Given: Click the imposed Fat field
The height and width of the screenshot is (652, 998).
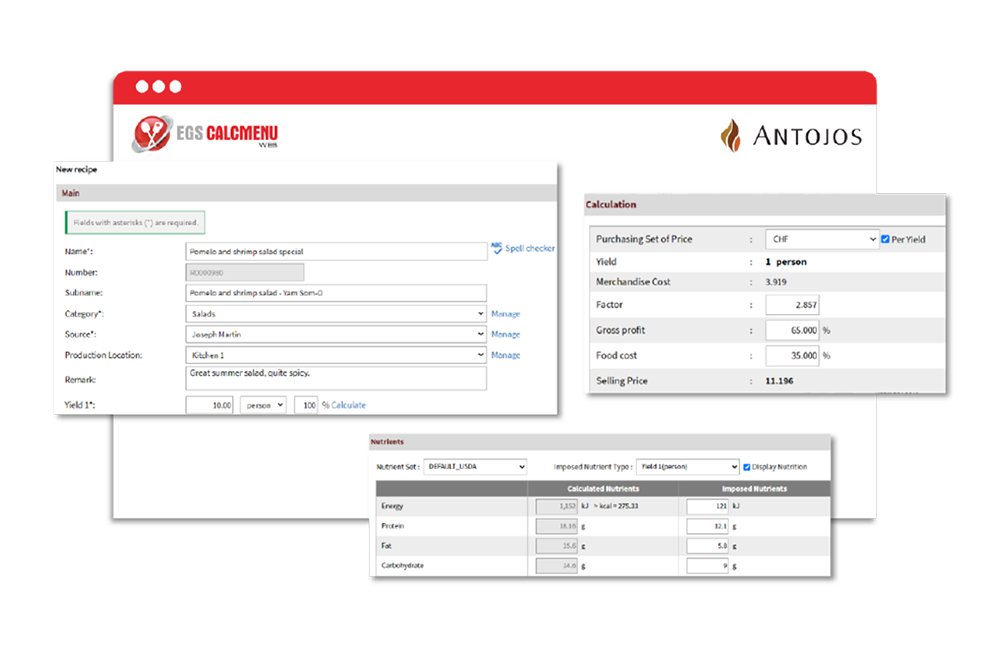Looking at the screenshot, I should tap(707, 546).
